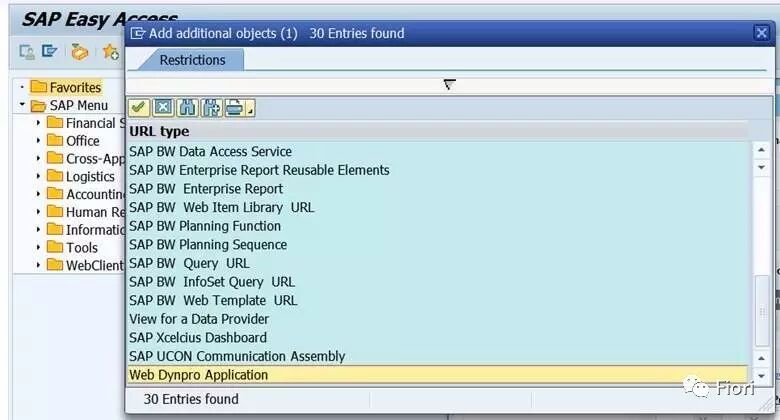780x420 pixels.
Task: Expand restrictions with the triangle toggle
Action: (449, 85)
